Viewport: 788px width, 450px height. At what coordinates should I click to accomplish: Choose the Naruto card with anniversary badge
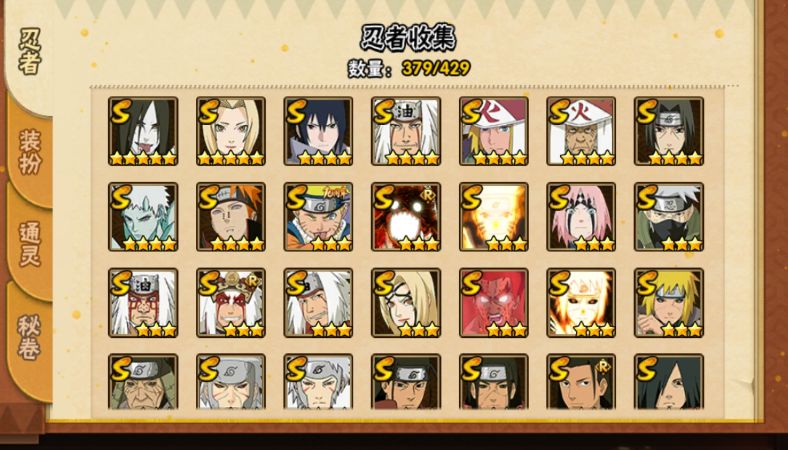318,217
